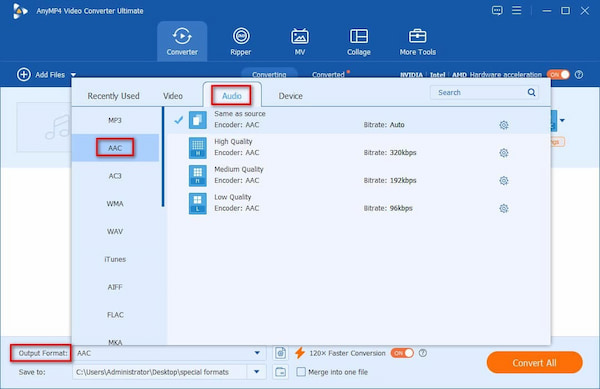
Task: Click the 120x Faster Conversion help icon
Action: click(x=422, y=353)
